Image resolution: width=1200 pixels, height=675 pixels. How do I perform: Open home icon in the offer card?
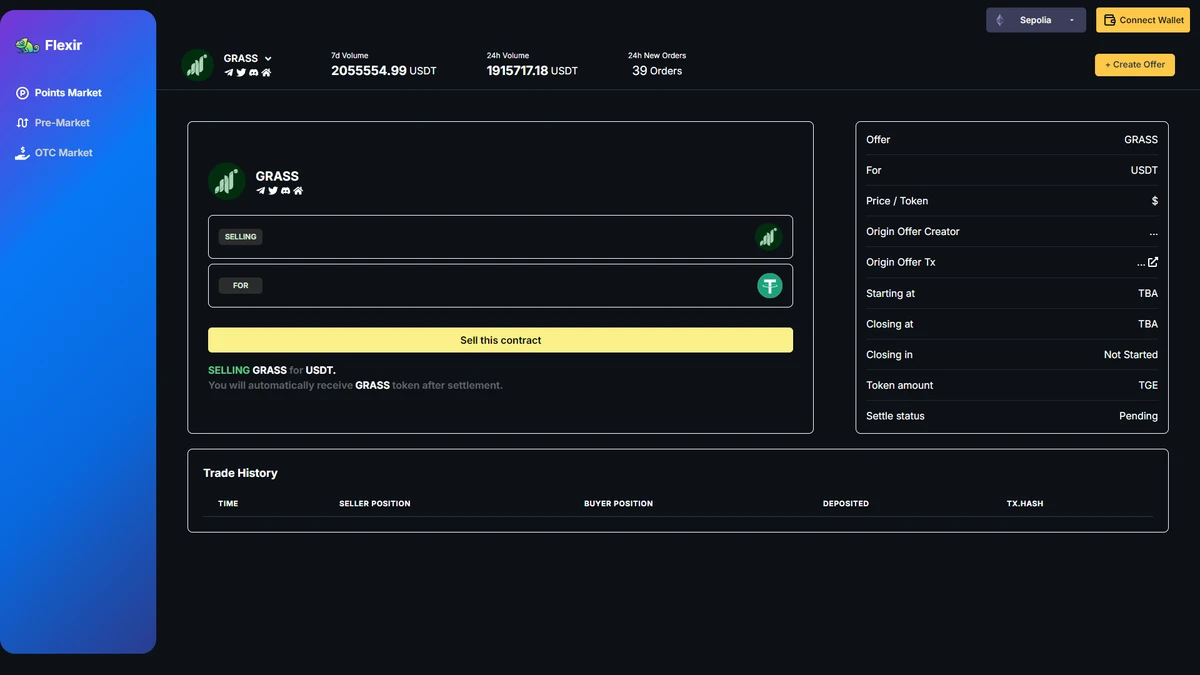(x=298, y=190)
